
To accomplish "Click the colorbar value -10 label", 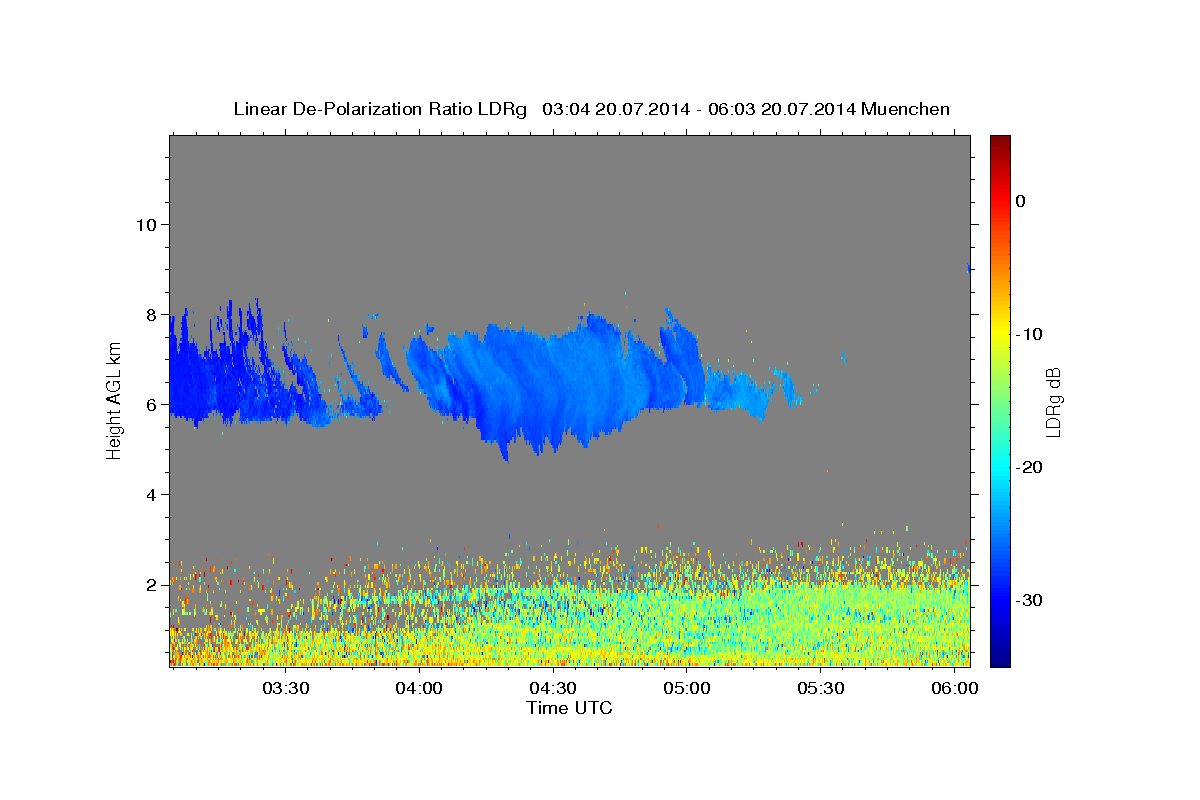I will pos(1031,334).
